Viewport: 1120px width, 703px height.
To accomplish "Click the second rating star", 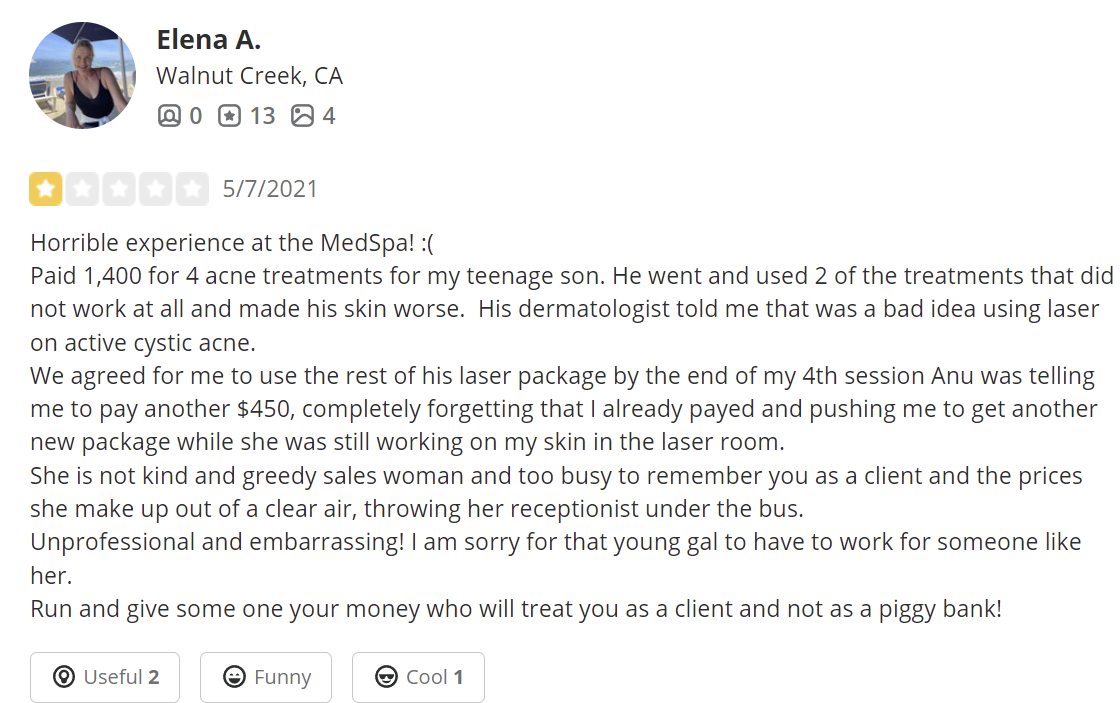I will pos(82,189).
